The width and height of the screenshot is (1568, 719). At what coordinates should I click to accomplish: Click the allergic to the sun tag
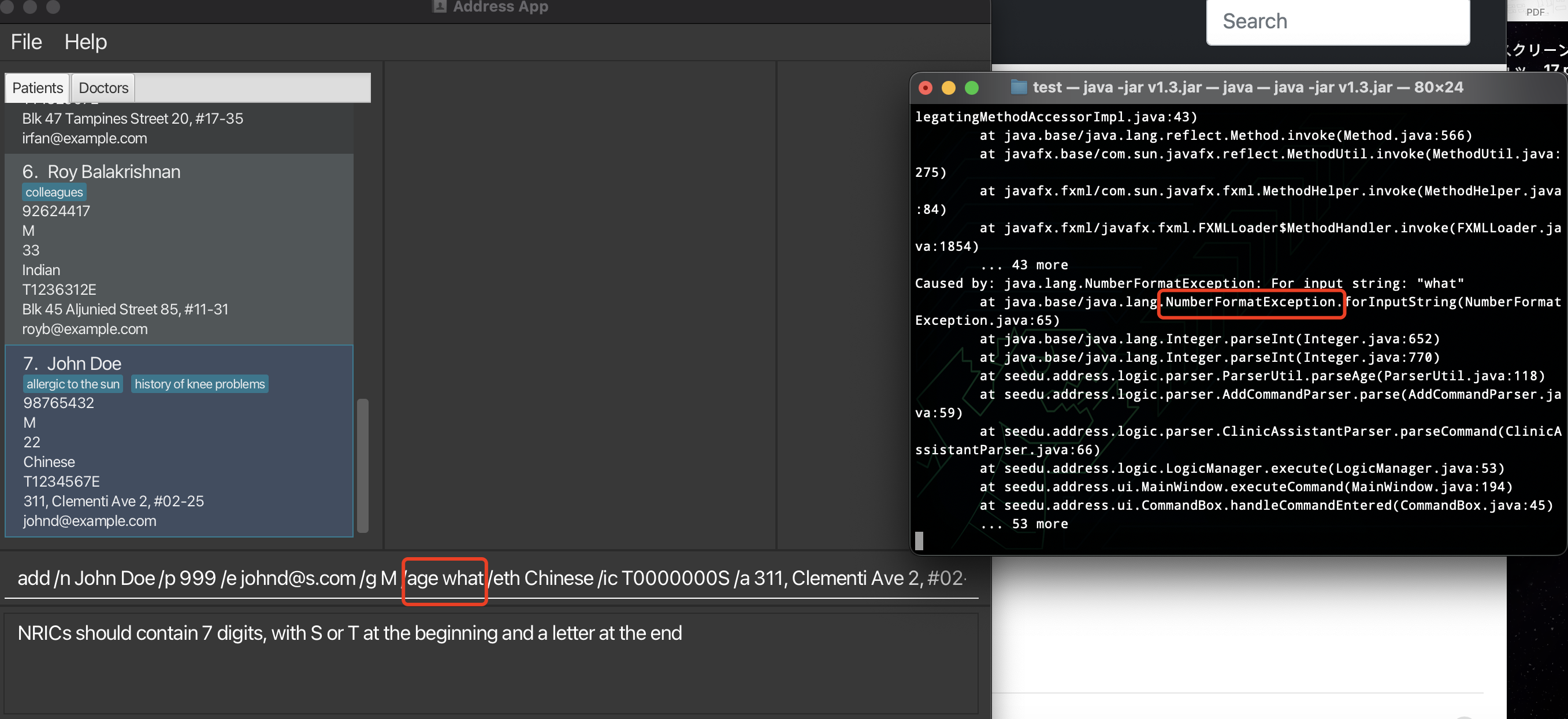click(x=73, y=384)
